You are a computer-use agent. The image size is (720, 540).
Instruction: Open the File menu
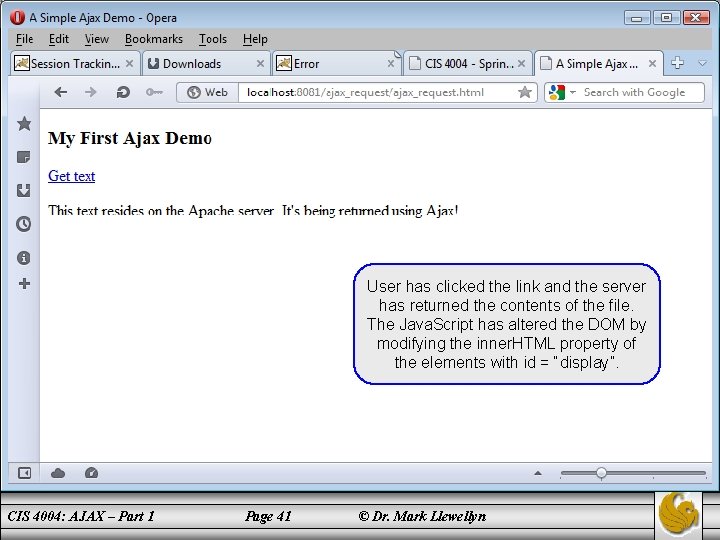tap(24, 39)
